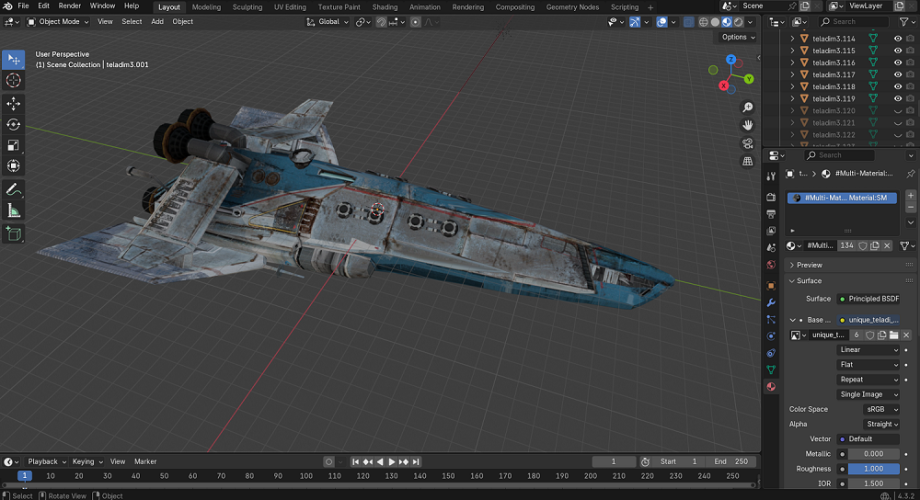
Task: Expand the Preview panel section
Action: point(809,265)
